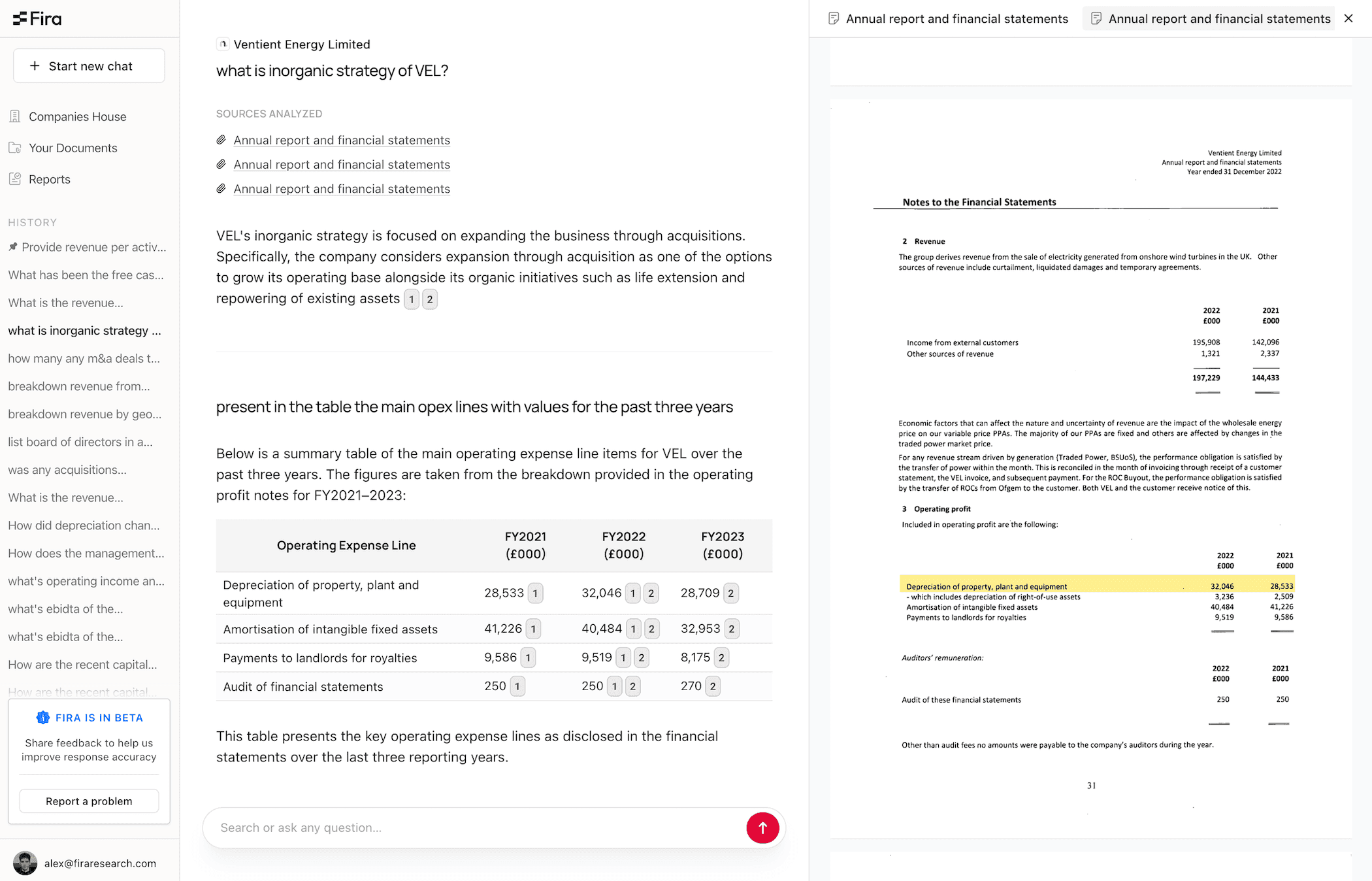This screenshot has width=1372, height=881.
Task: Click the info icon in the FIRA IS IN BETA notice
Action: pyautogui.click(x=42, y=717)
